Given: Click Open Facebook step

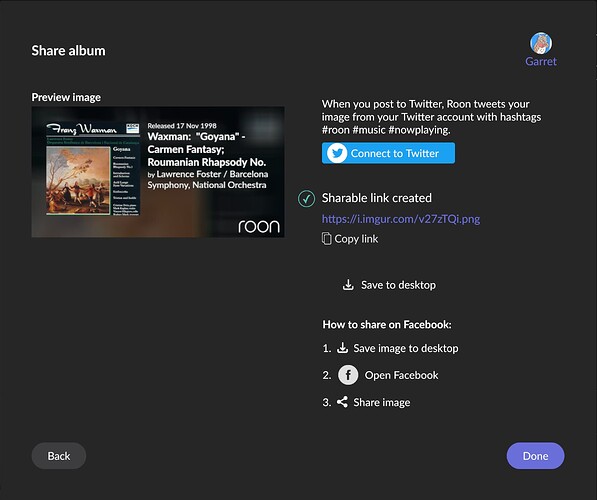Looking at the screenshot, I should 401,375.
